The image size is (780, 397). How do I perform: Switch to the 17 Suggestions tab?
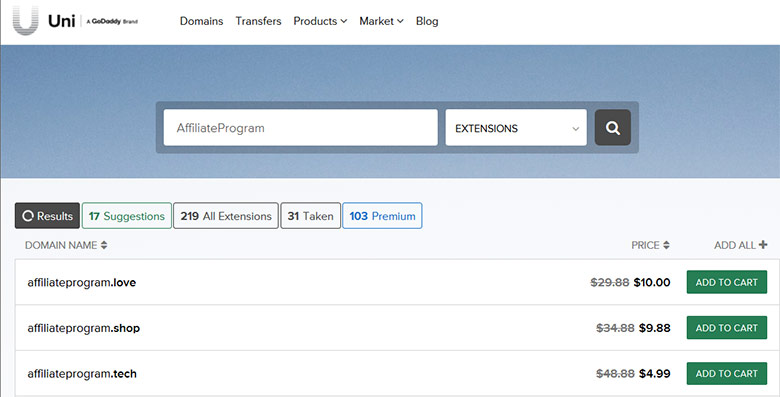pyautogui.click(x=127, y=215)
